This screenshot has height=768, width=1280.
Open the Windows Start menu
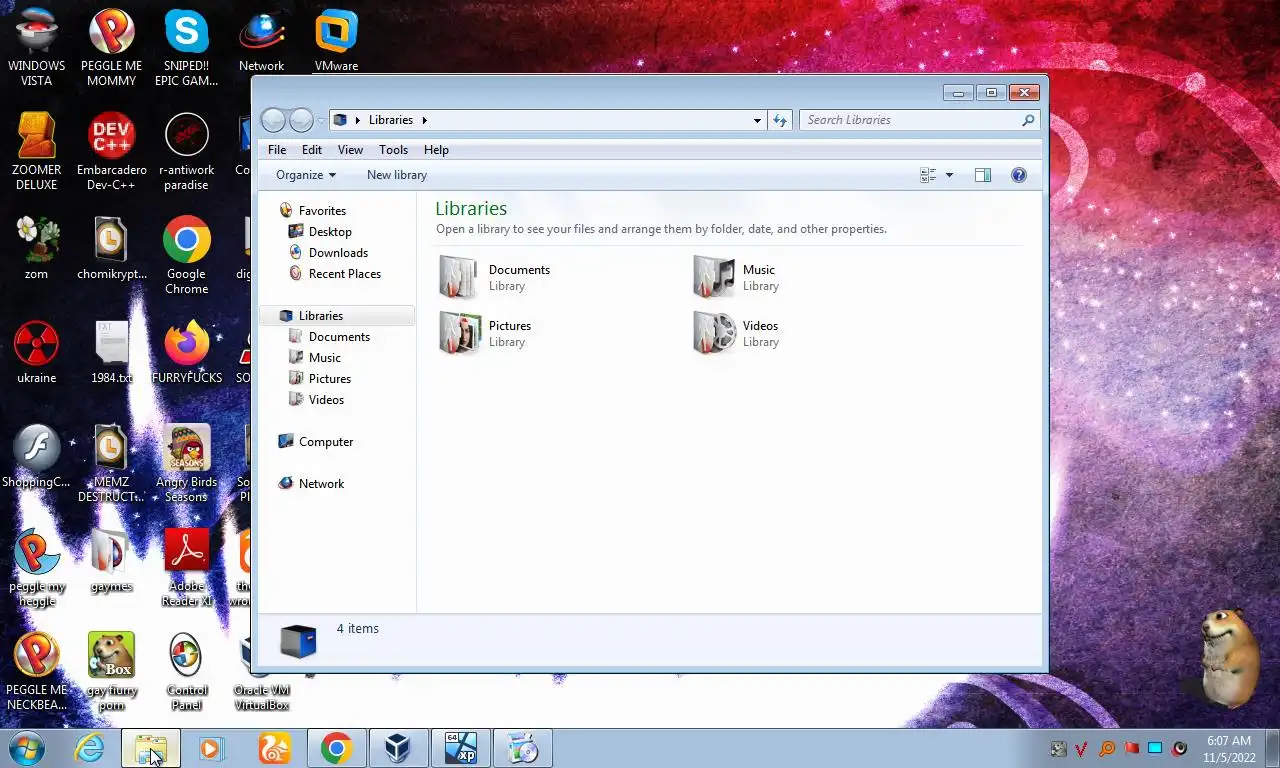tap(27, 748)
